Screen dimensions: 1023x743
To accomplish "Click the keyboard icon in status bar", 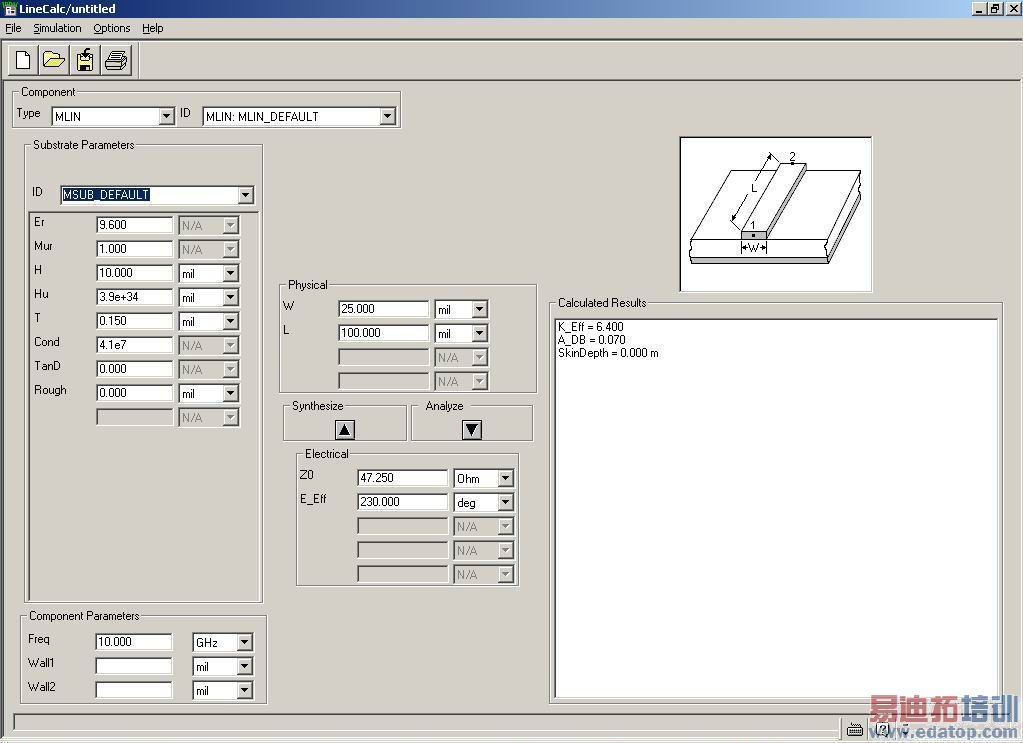I will pyautogui.click(x=855, y=729).
